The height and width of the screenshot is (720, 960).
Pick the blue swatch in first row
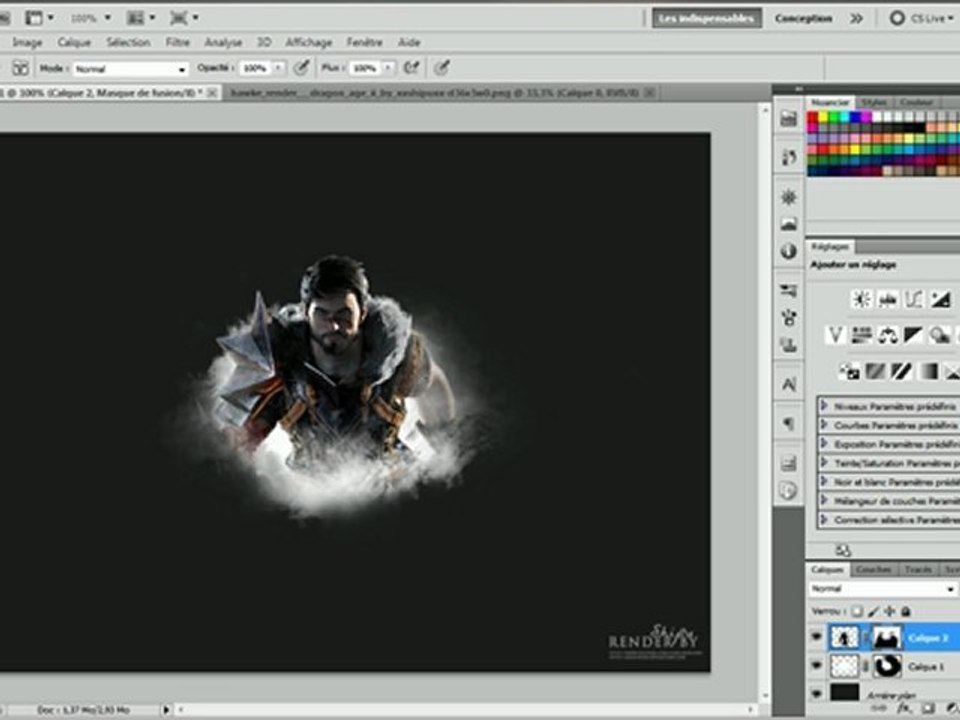coord(855,117)
